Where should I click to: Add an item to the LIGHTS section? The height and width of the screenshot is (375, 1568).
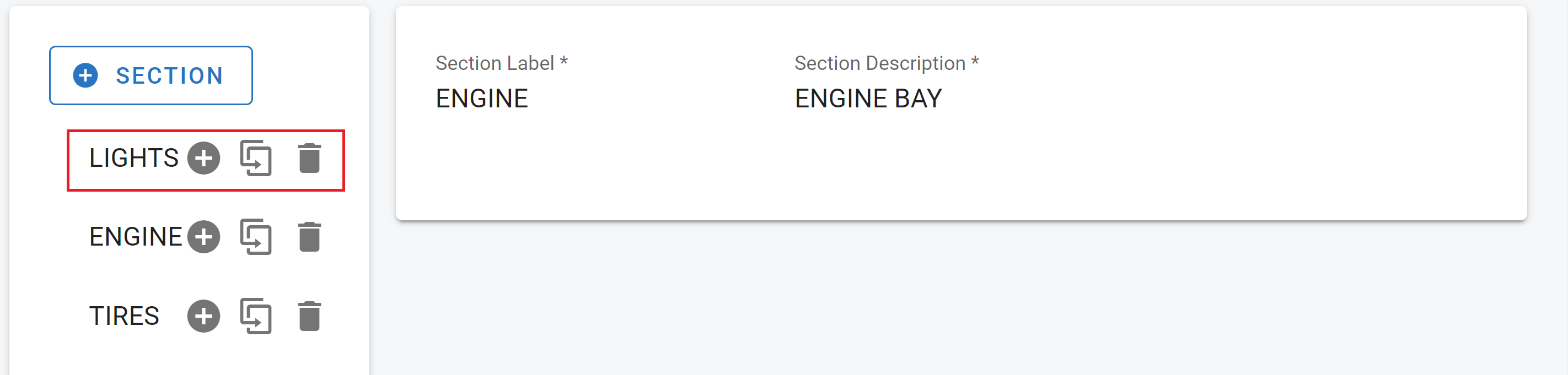click(x=203, y=159)
